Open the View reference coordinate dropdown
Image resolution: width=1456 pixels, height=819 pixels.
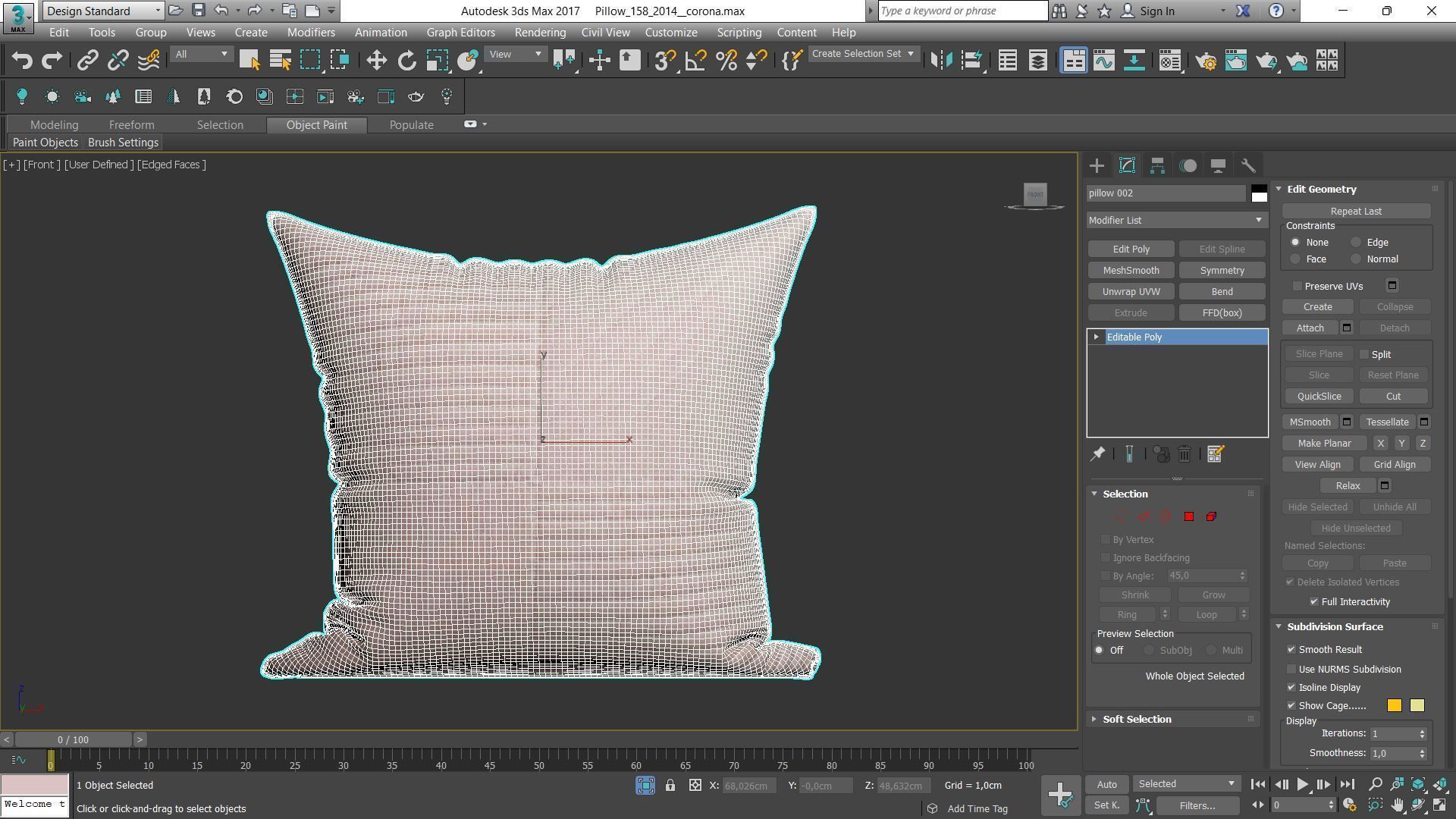click(x=515, y=54)
